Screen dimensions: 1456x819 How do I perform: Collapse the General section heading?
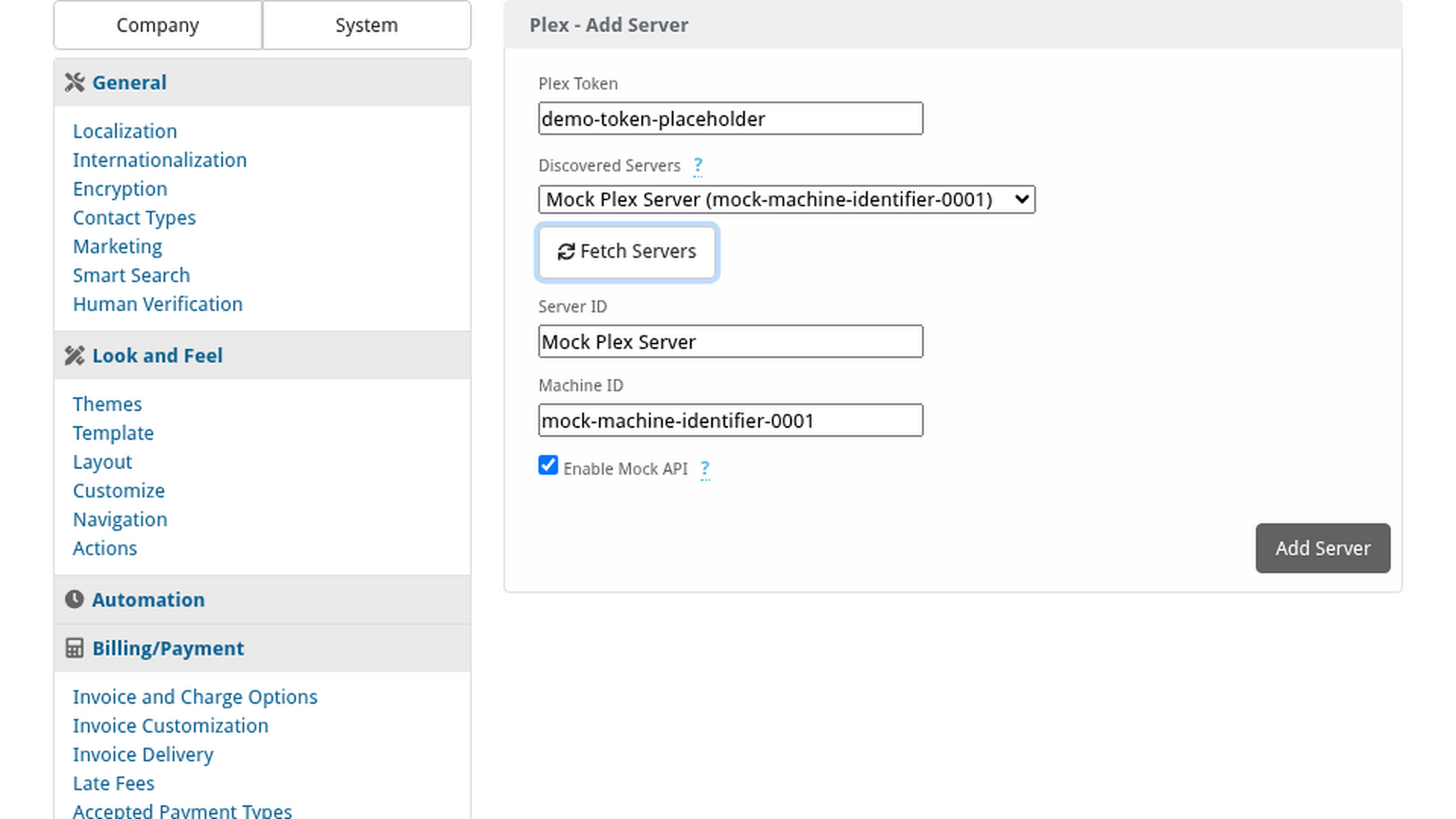(262, 83)
